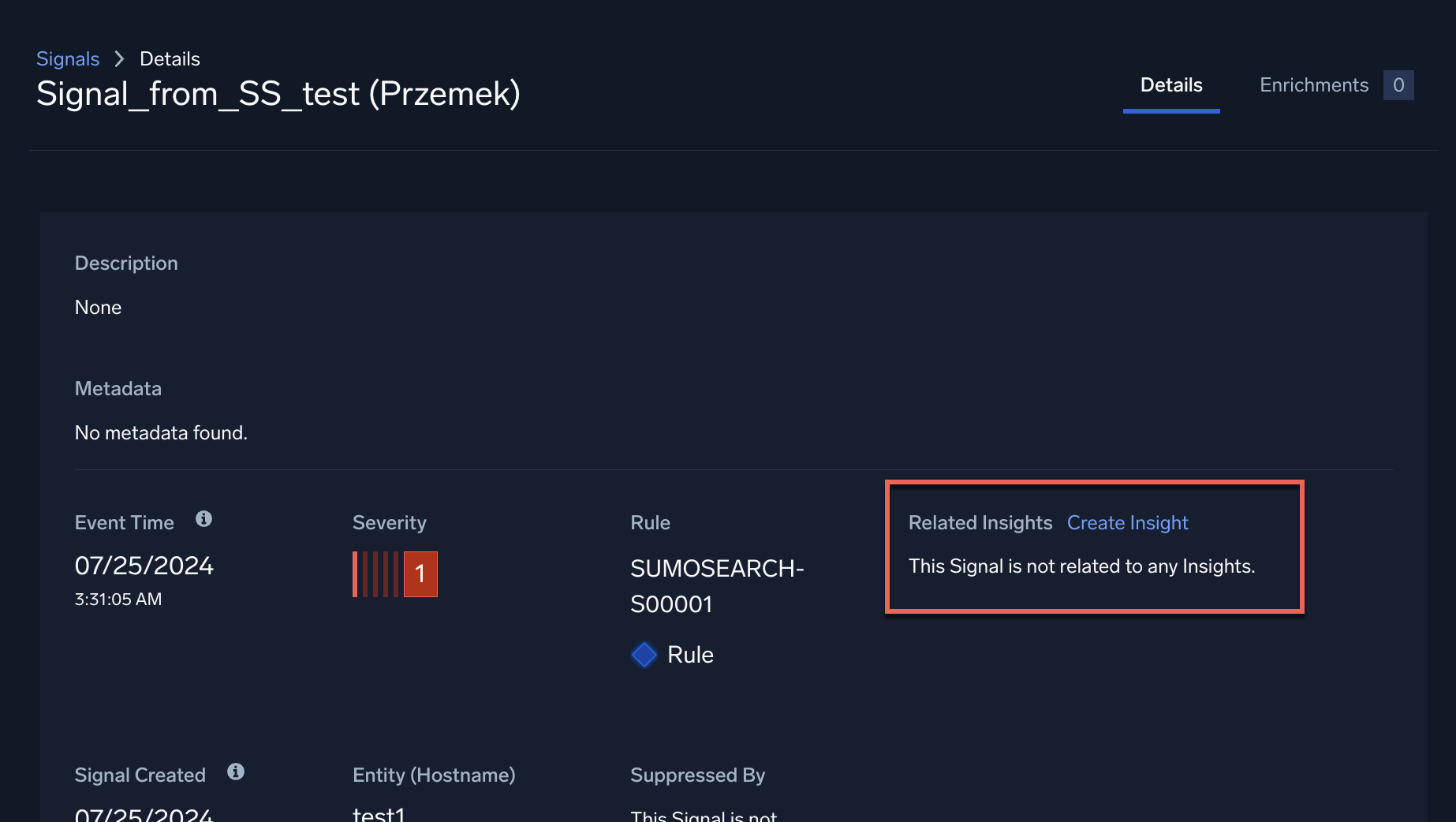The width and height of the screenshot is (1456, 822).
Task: Click the Signal_from_SS_test title heading
Action: (278, 93)
